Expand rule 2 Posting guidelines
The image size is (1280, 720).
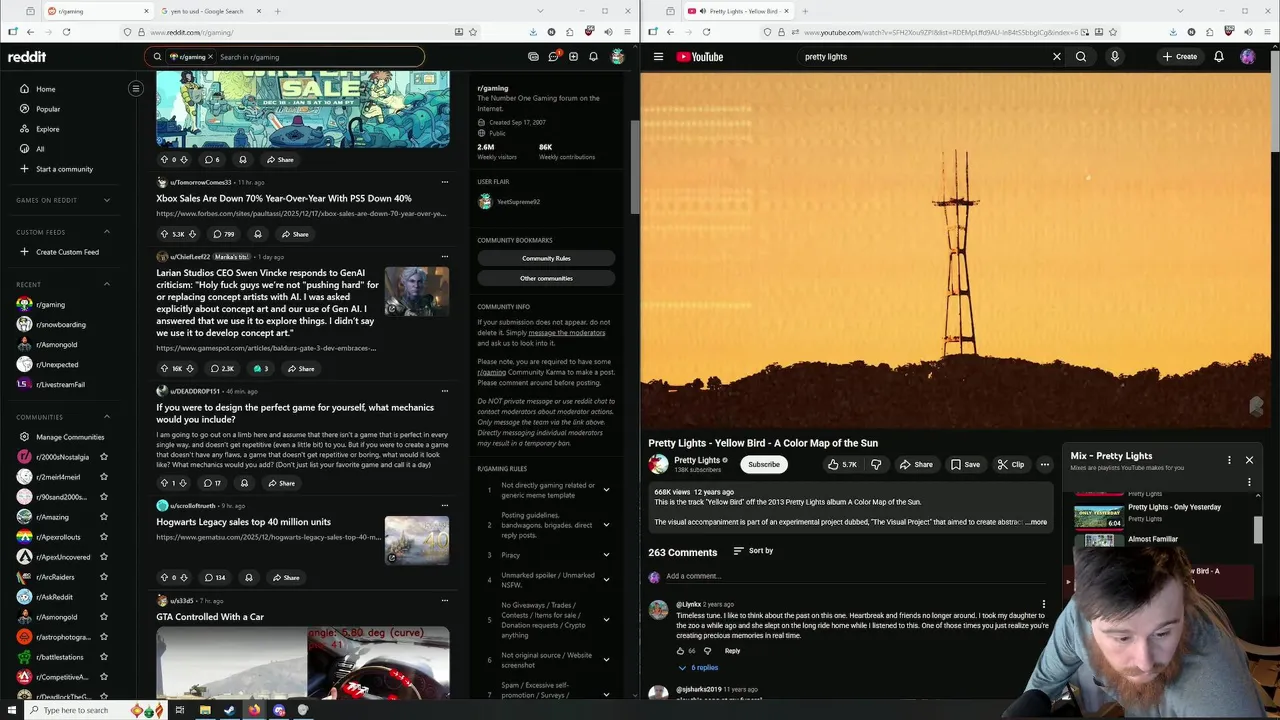tap(606, 525)
